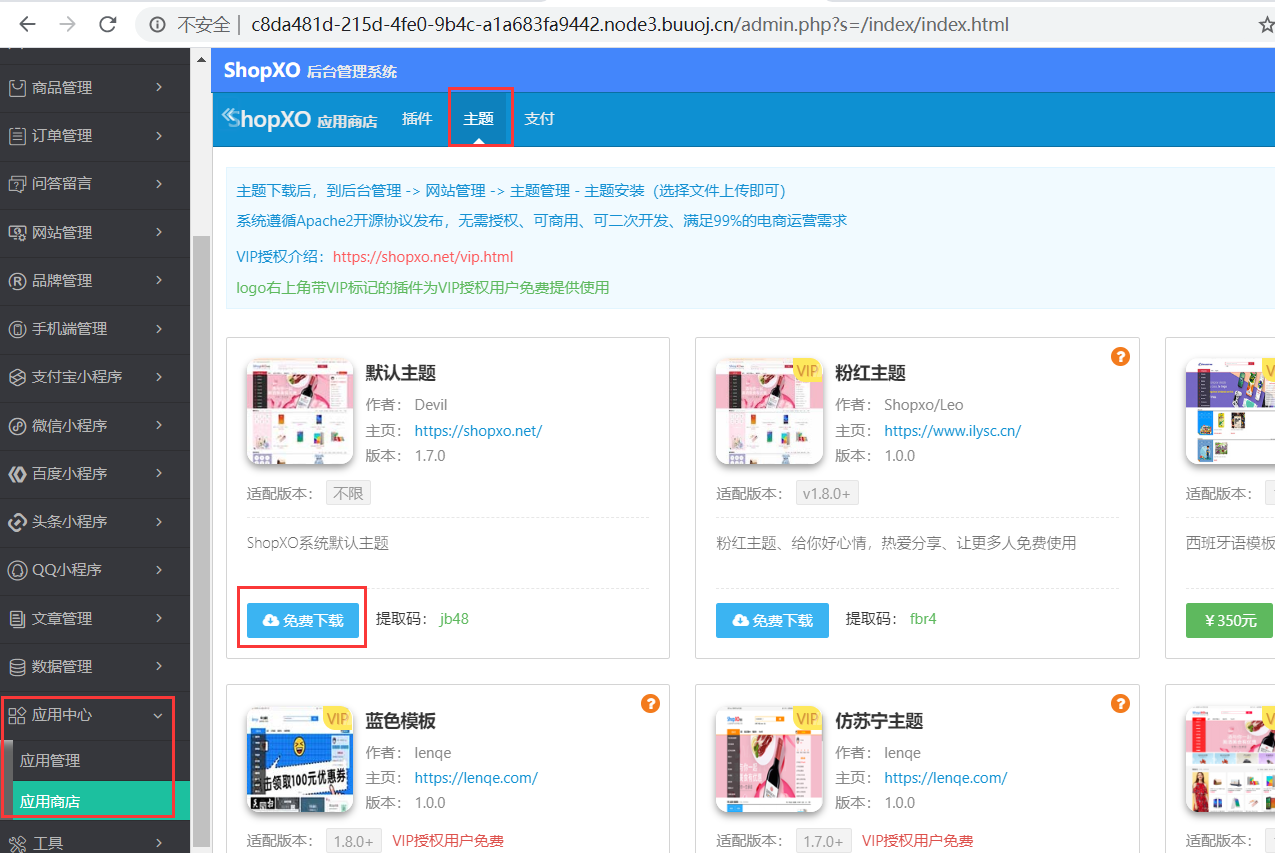Click the 免费下载 button for 默认主题
This screenshot has height=853, width=1275.
click(301, 620)
